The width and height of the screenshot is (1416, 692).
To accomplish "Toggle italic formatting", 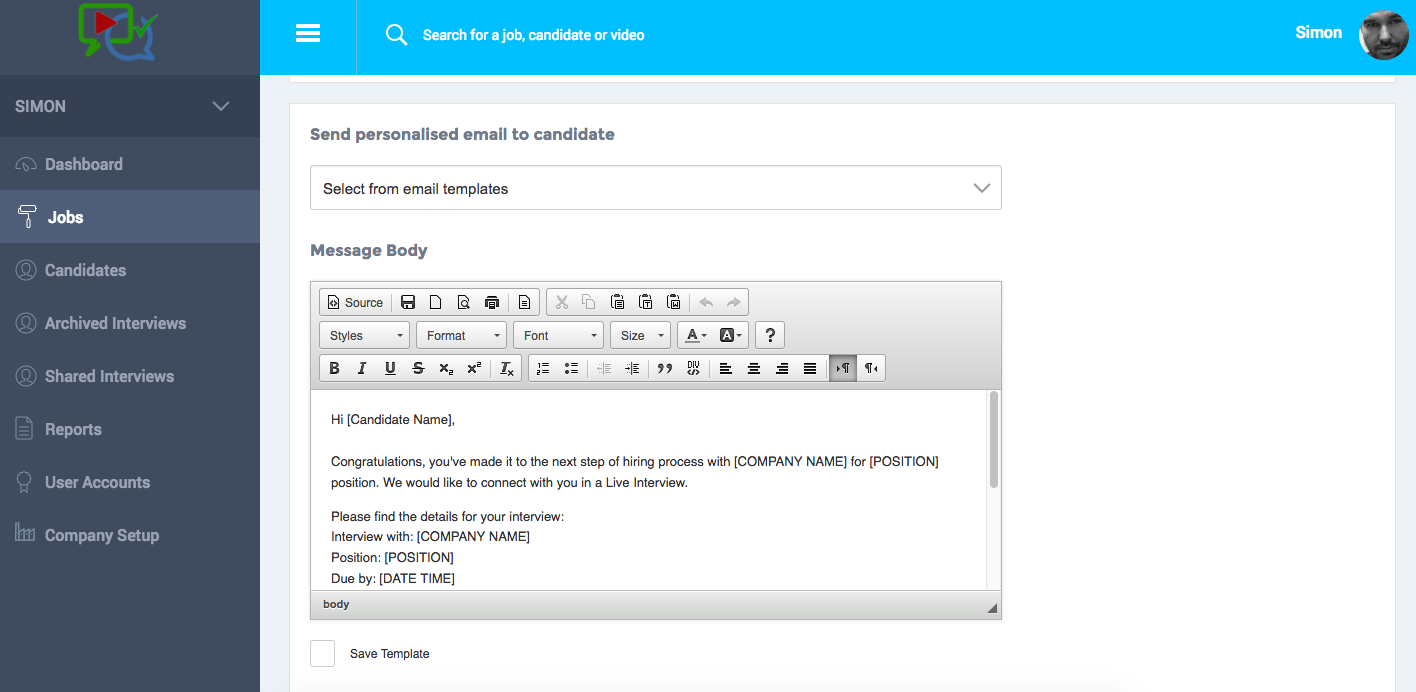I will 362,368.
